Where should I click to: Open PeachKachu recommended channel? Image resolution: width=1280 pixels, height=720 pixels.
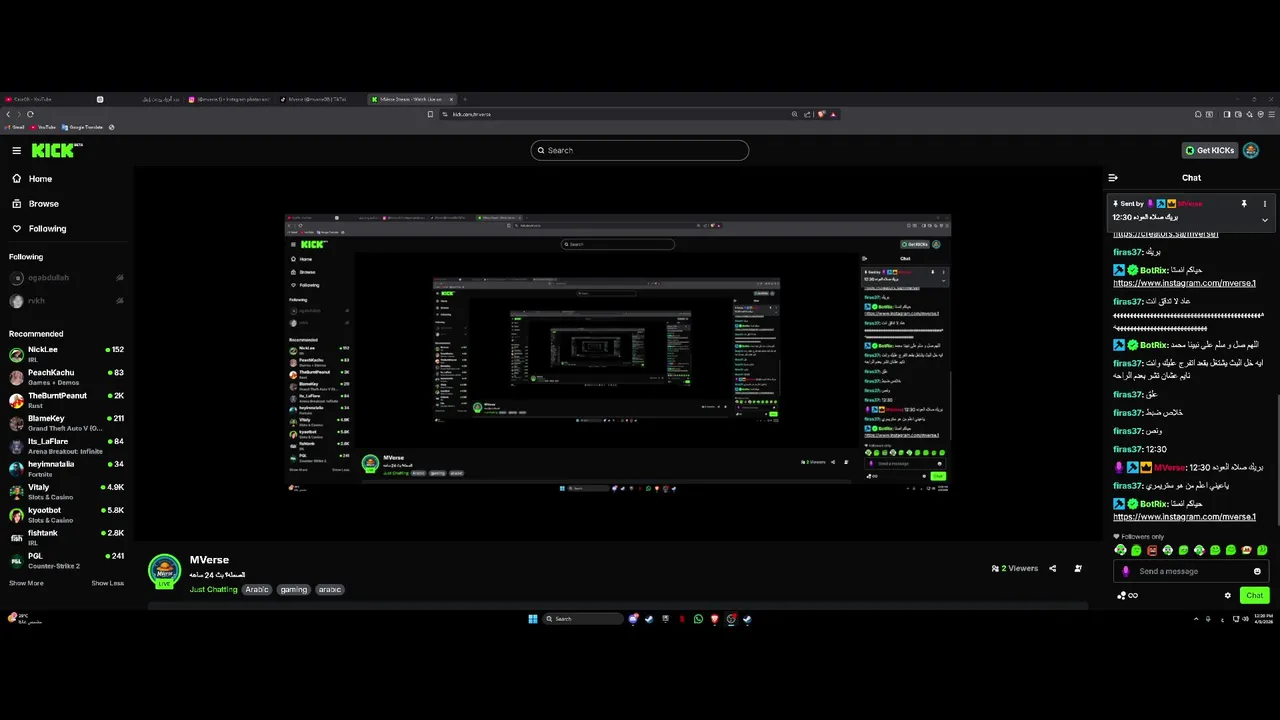[66, 377]
